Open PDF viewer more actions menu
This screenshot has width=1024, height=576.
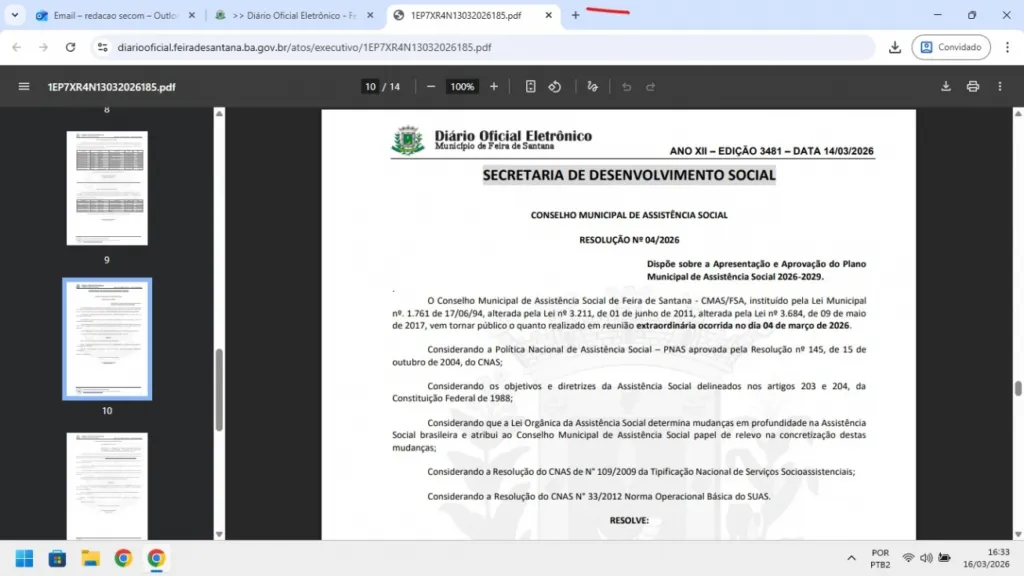(x=1001, y=87)
